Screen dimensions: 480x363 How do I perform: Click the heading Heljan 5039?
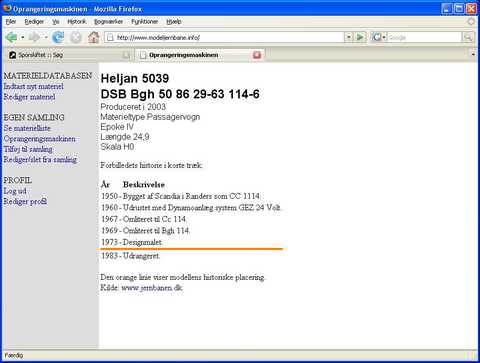(135, 78)
